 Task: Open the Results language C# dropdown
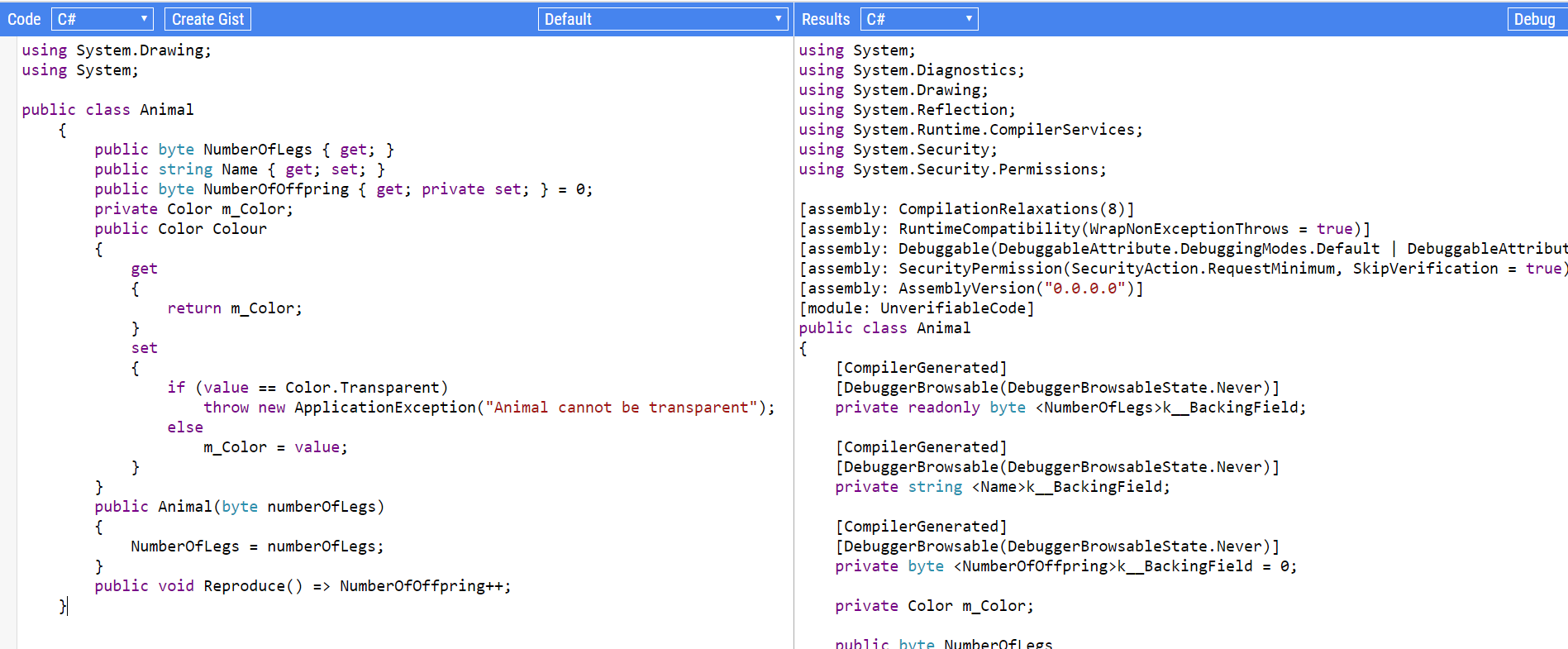pos(918,19)
